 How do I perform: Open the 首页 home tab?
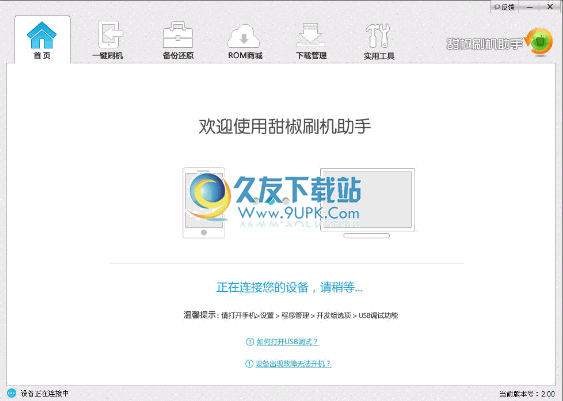coord(42,39)
